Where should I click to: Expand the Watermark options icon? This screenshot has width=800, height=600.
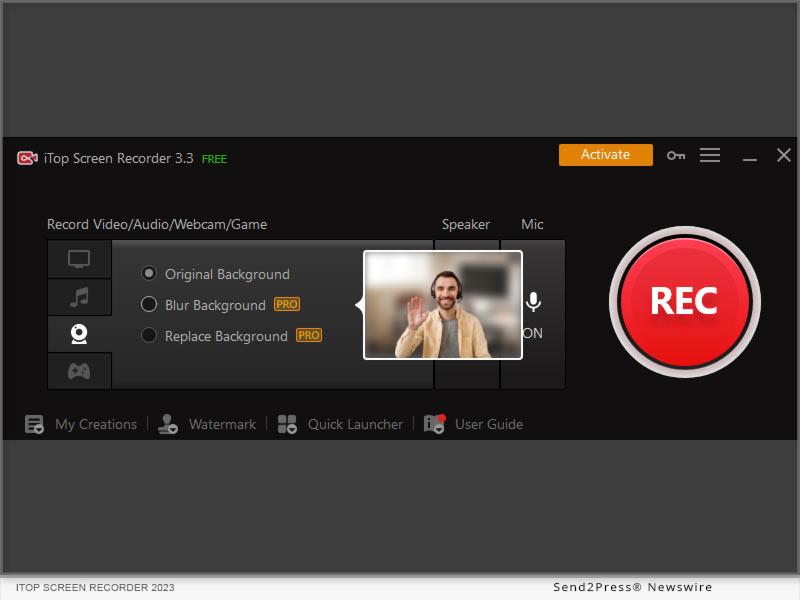[x=168, y=424]
